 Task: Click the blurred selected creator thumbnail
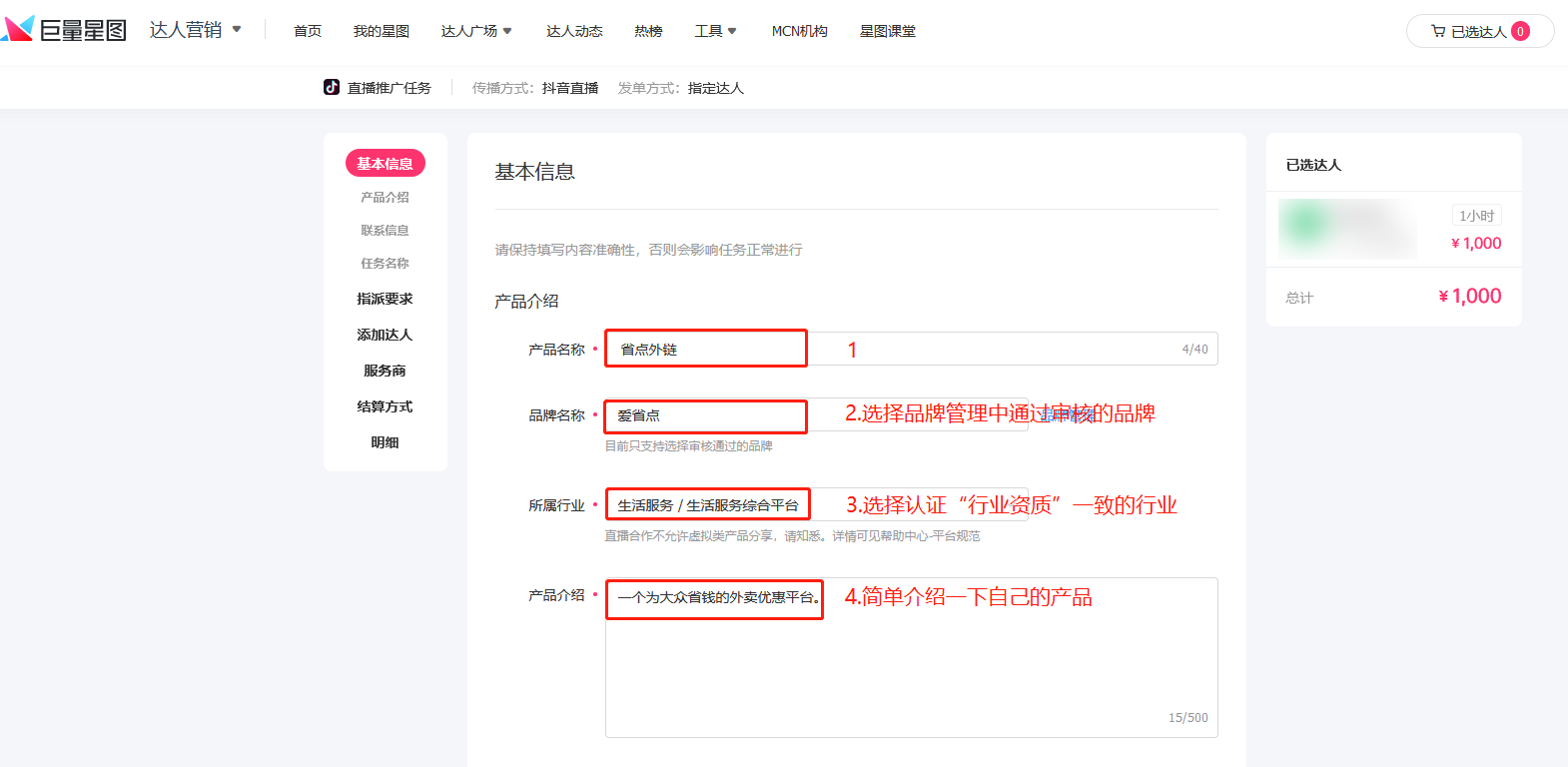(1347, 229)
